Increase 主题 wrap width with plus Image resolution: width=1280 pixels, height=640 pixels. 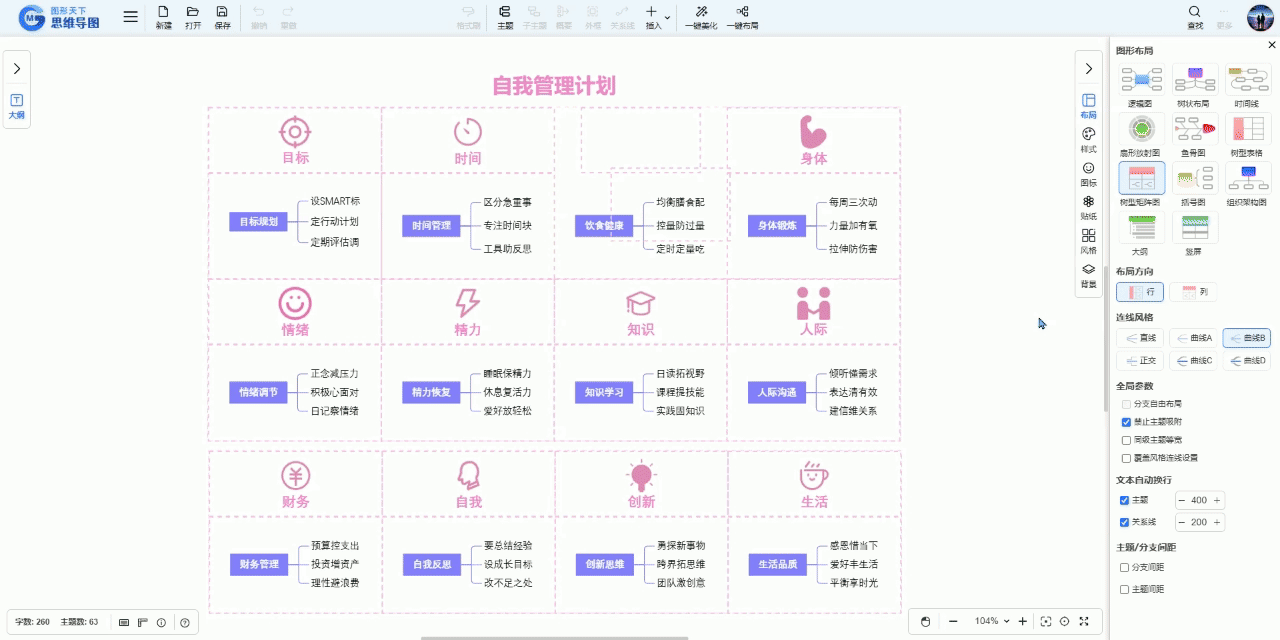pos(1217,500)
